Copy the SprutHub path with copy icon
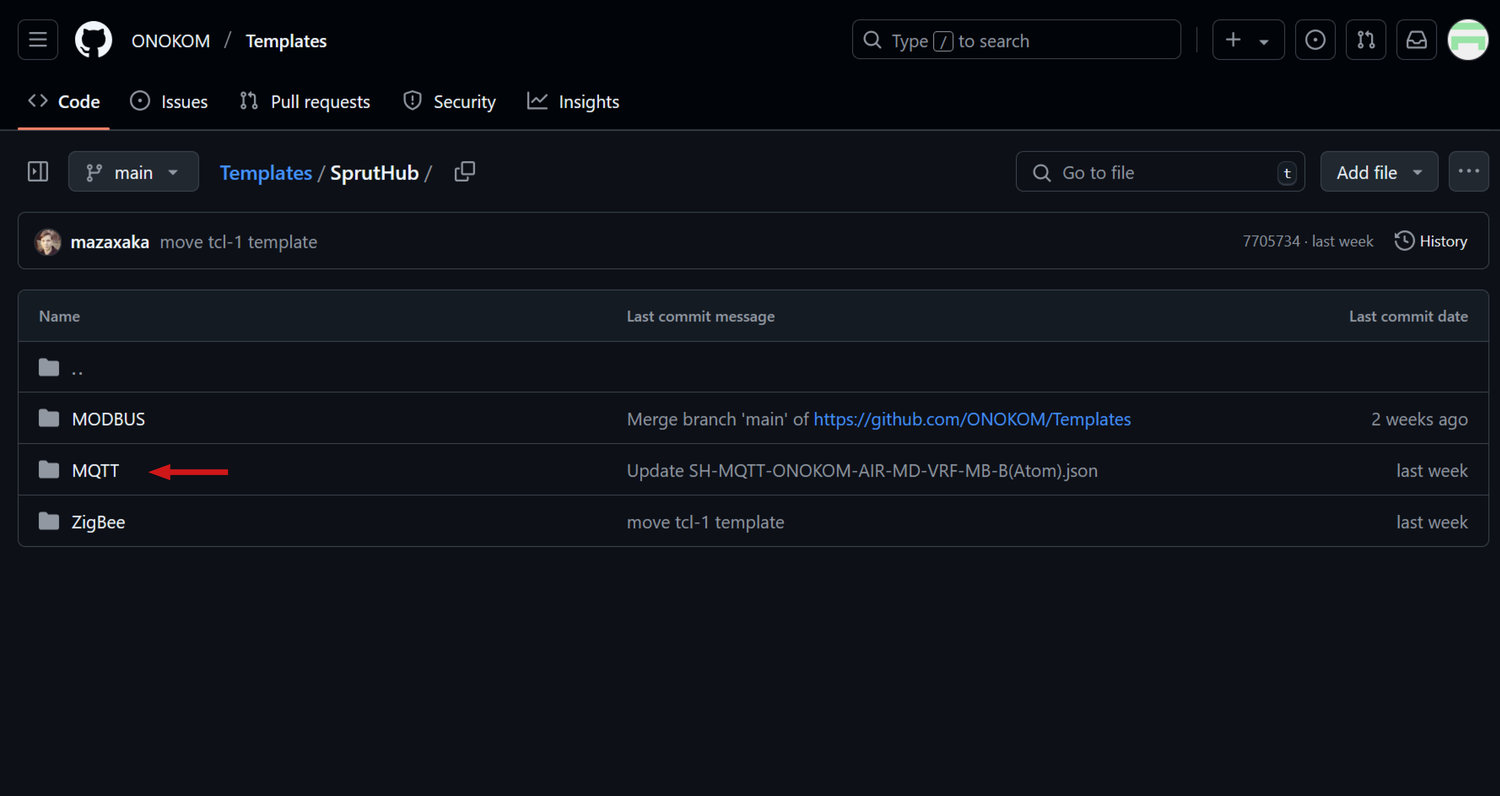1500x796 pixels. pyautogui.click(x=464, y=172)
